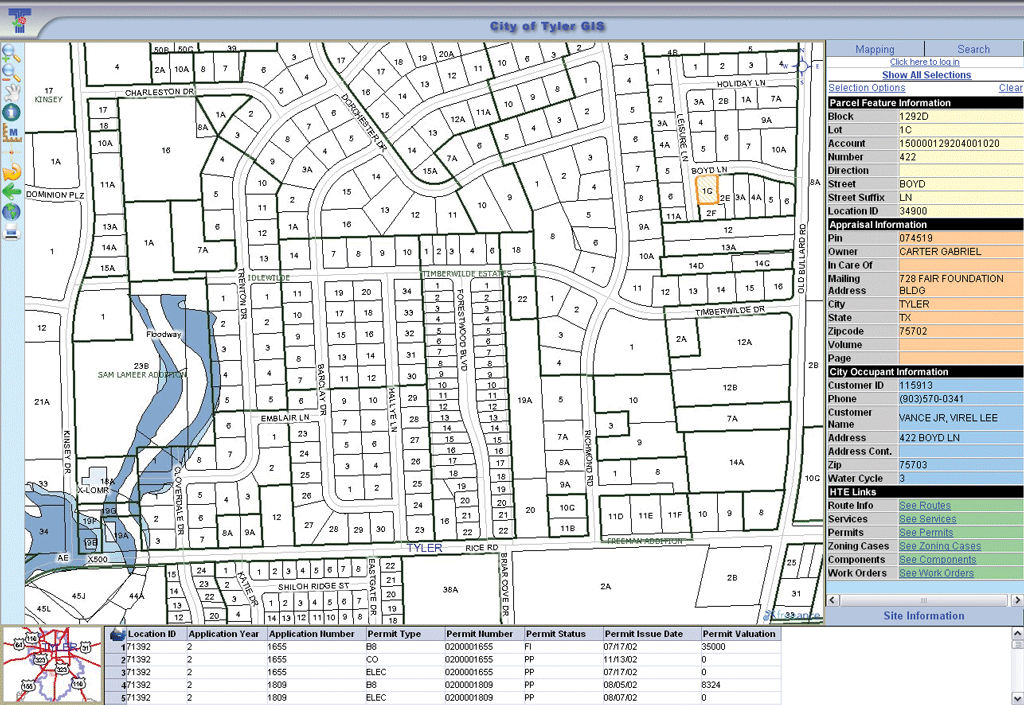Viewport: 1024px width, 705px height.
Task: Click Floodway parcel 23B on map
Action: click(141, 366)
